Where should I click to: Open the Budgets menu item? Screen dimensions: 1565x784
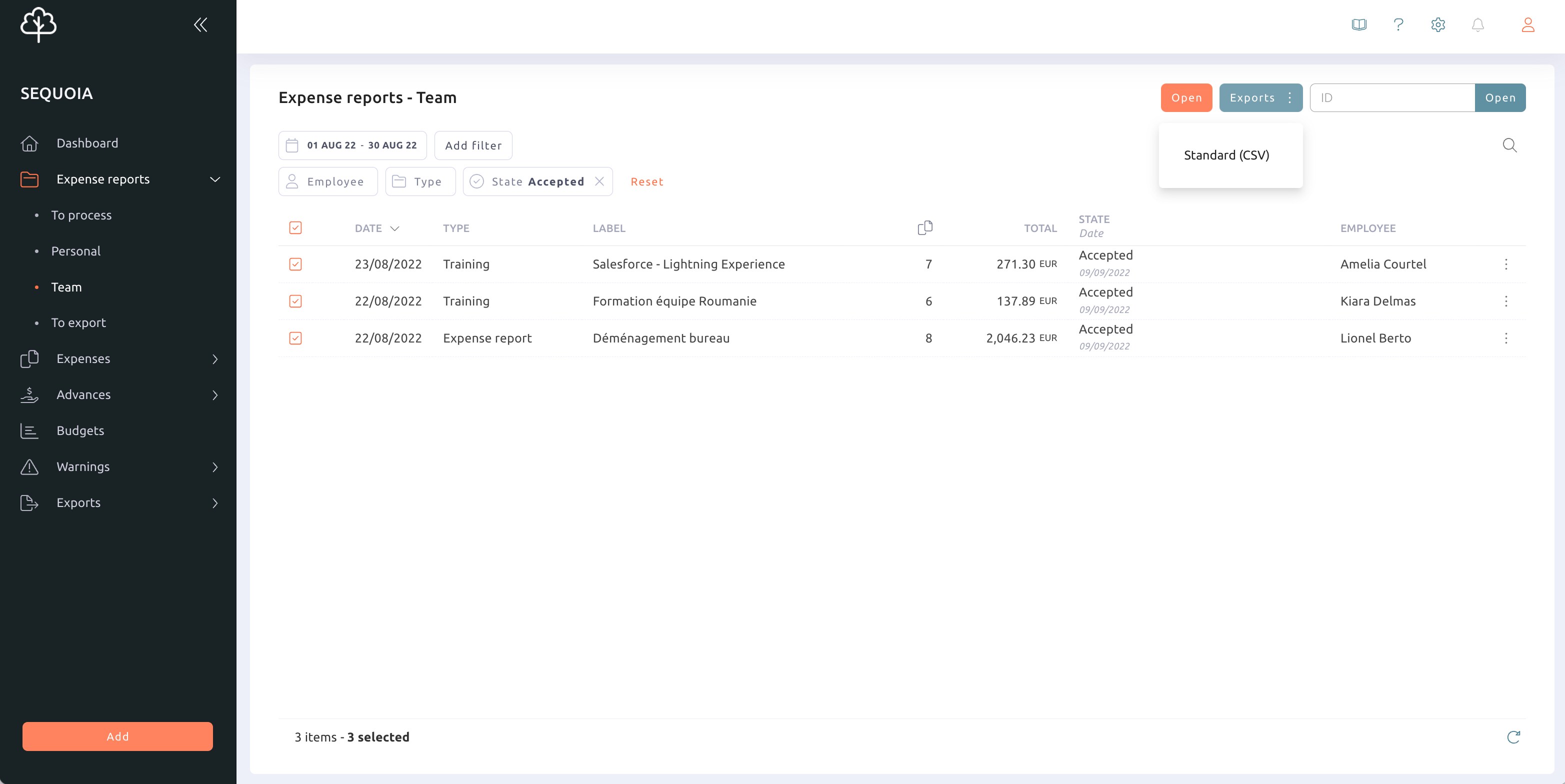click(x=80, y=431)
